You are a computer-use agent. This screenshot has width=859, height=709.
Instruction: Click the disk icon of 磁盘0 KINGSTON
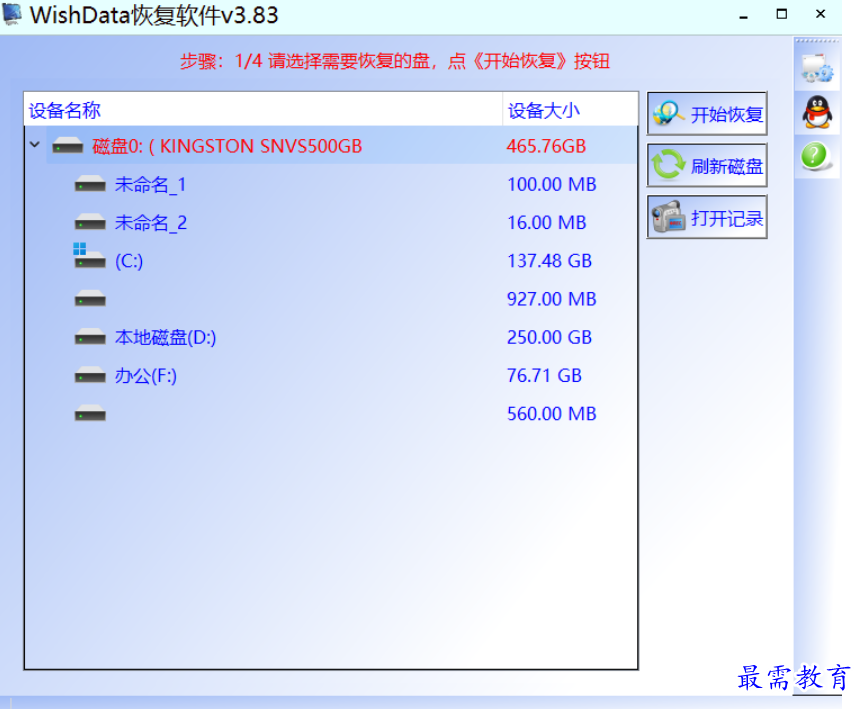(x=67, y=145)
